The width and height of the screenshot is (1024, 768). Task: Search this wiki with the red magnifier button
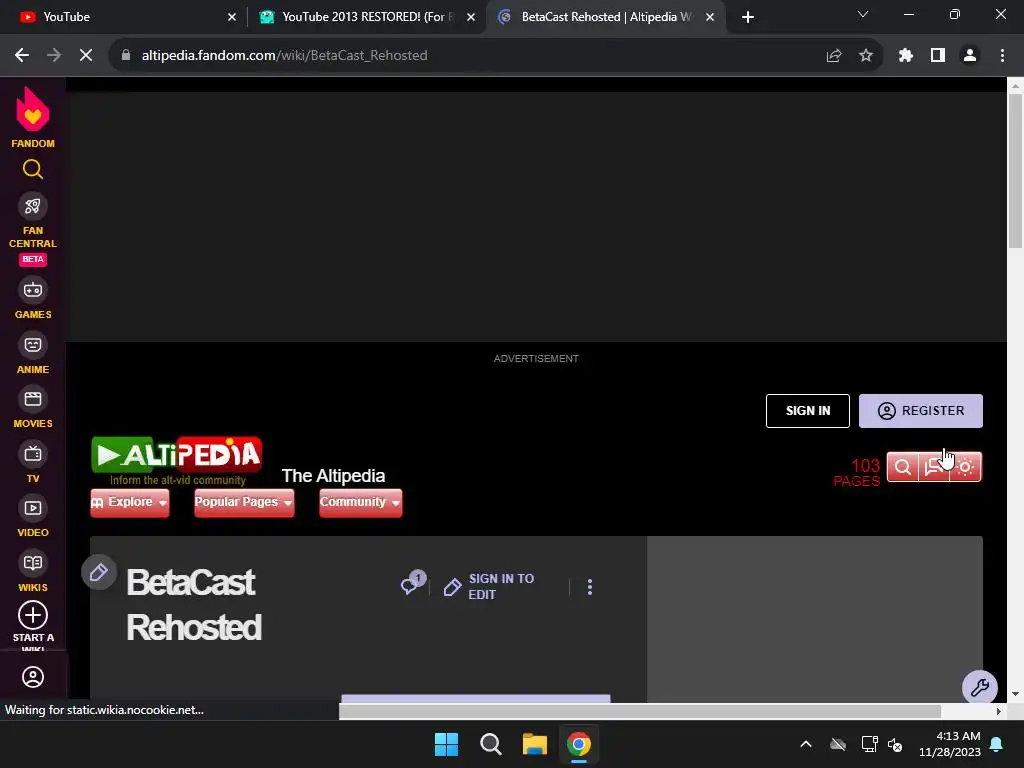[x=903, y=467]
